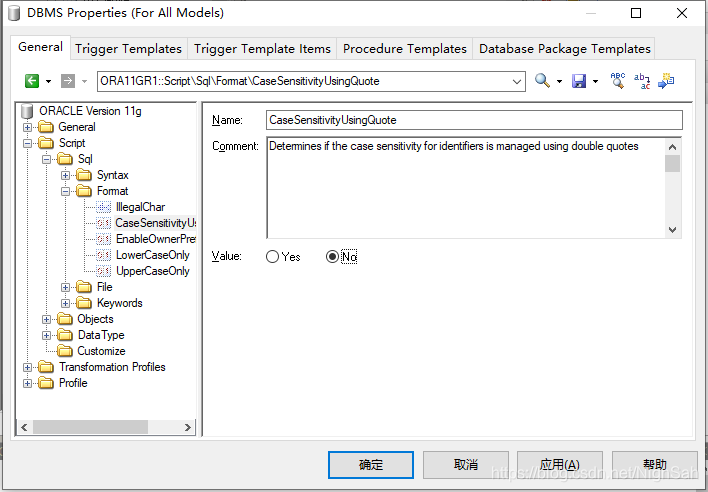Screen dimensions: 708x492
Task: Click the ab-ac replace icon
Action: coord(642,81)
